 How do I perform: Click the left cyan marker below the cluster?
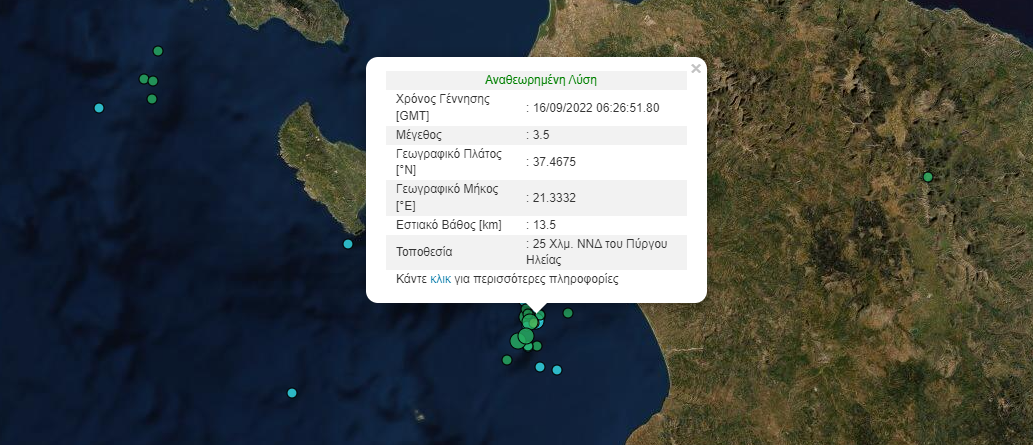click(x=540, y=367)
